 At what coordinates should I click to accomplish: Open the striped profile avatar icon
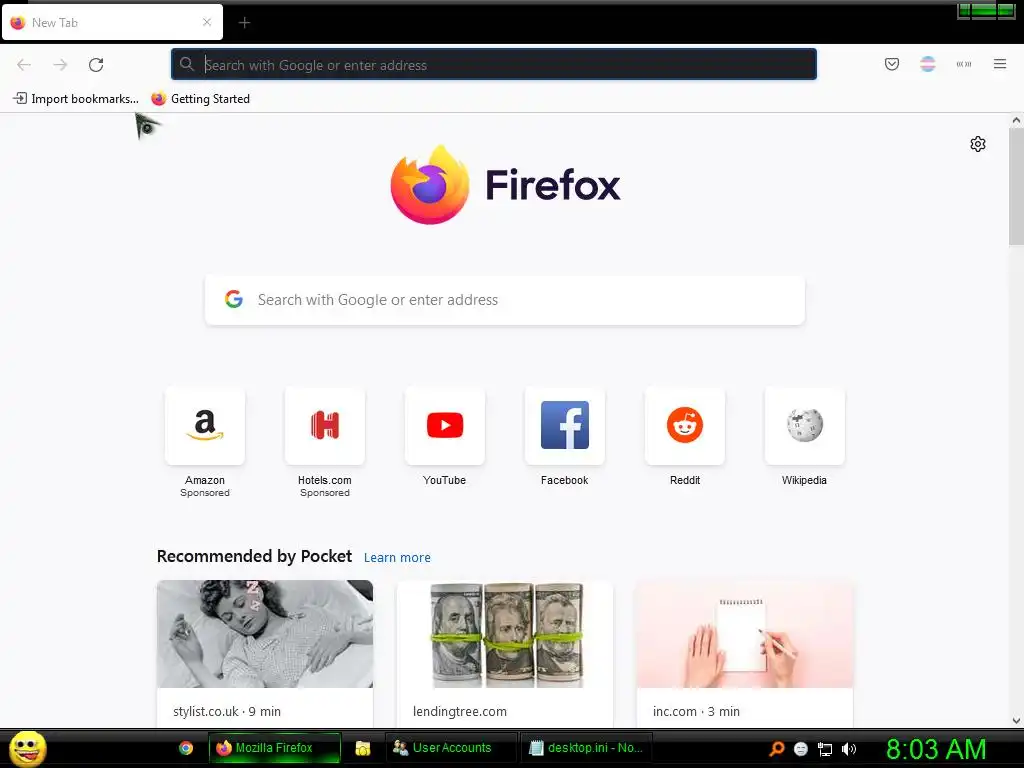(927, 64)
